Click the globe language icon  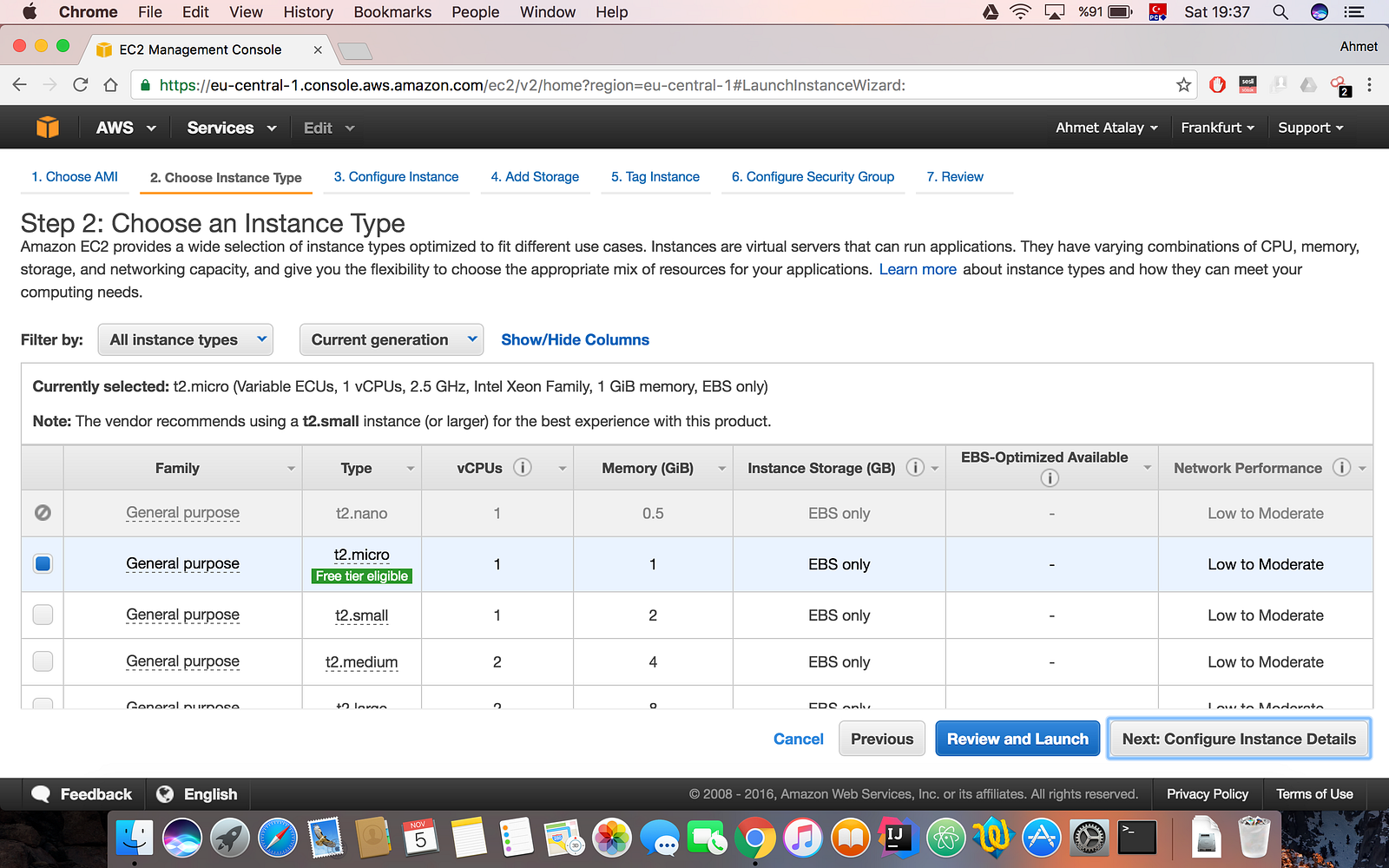(x=165, y=794)
